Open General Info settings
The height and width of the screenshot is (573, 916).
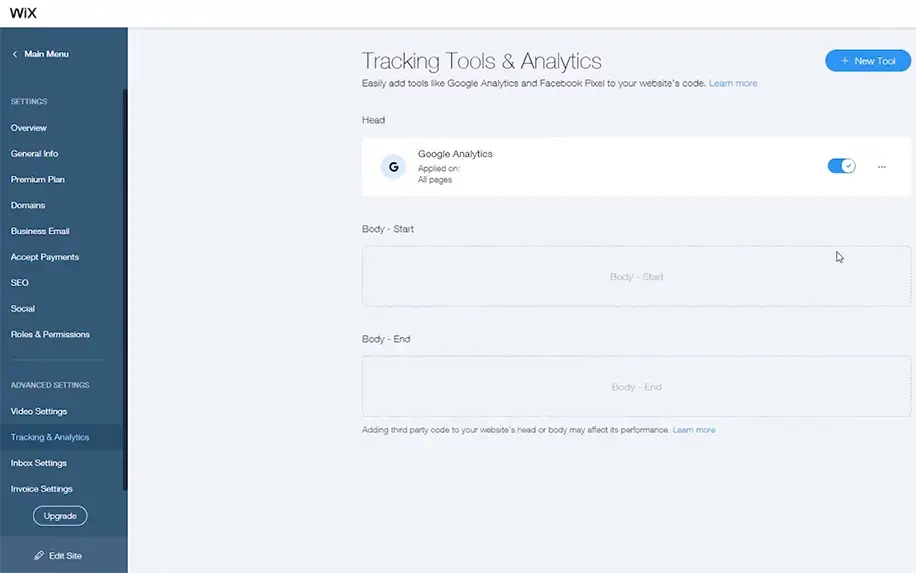[x=34, y=154]
